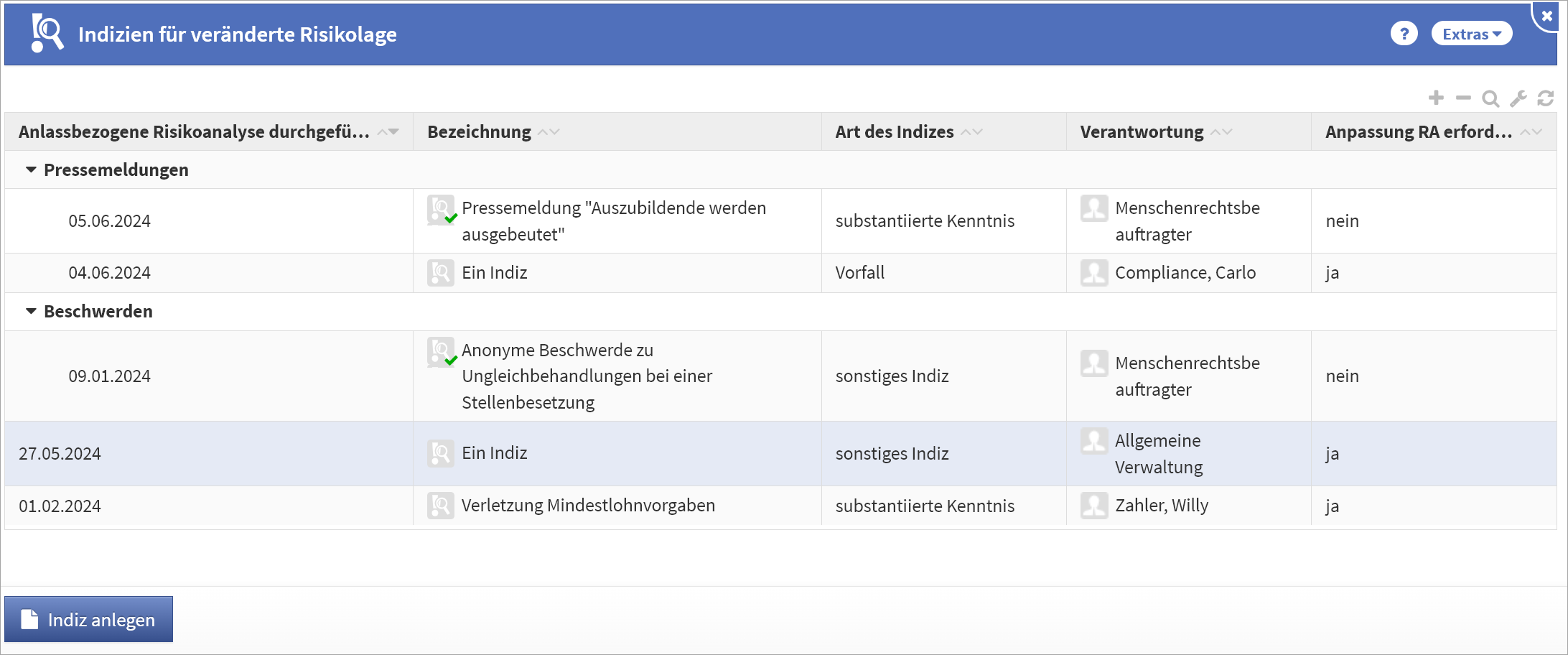Sort by Art des Indizes column
The width and height of the screenshot is (1568, 655).
pos(895,132)
